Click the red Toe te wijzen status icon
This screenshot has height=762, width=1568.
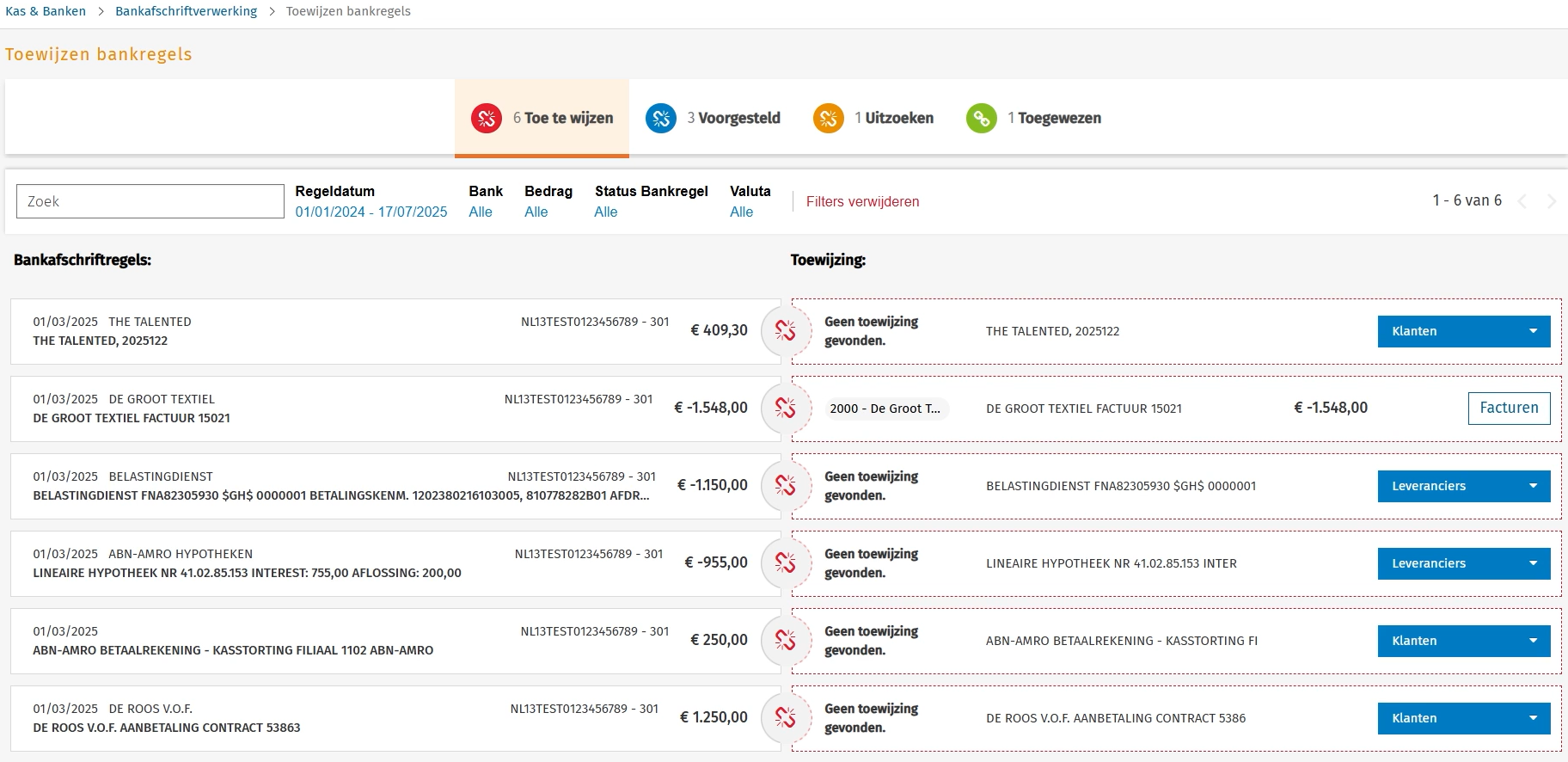[487, 119]
